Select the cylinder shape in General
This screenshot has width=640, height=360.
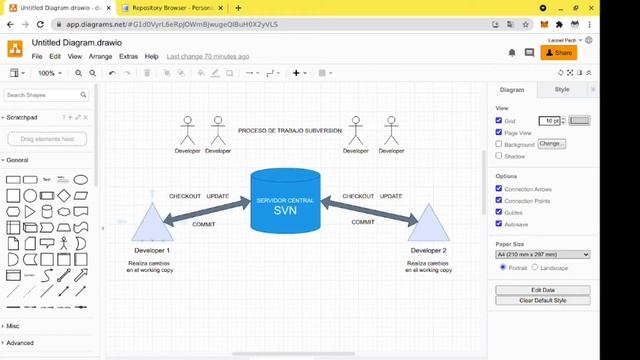point(47,211)
